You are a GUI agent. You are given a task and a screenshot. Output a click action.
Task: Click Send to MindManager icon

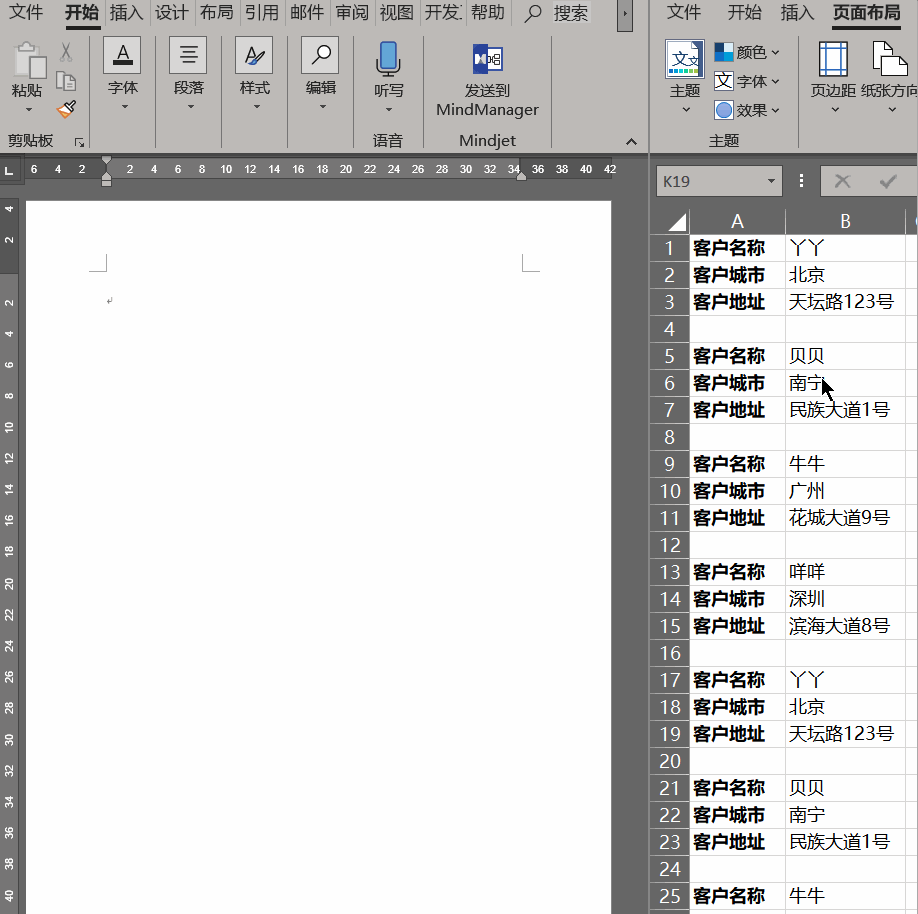click(x=487, y=59)
